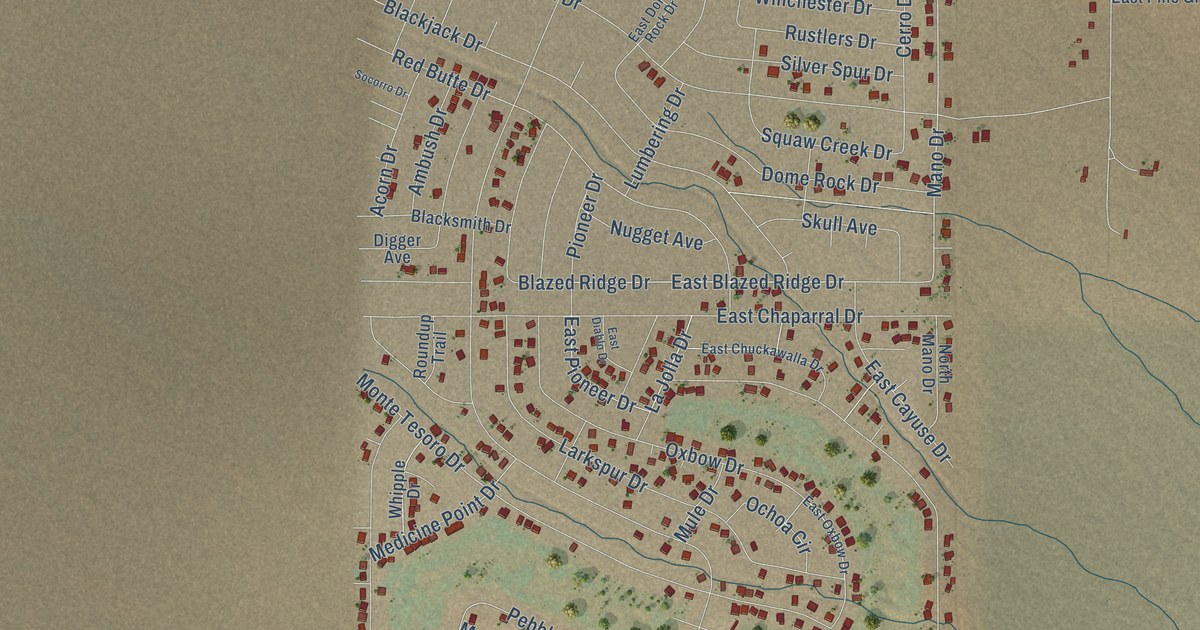Select the Red Butte Dr label
This screenshot has height=630, width=1200.
(x=441, y=74)
